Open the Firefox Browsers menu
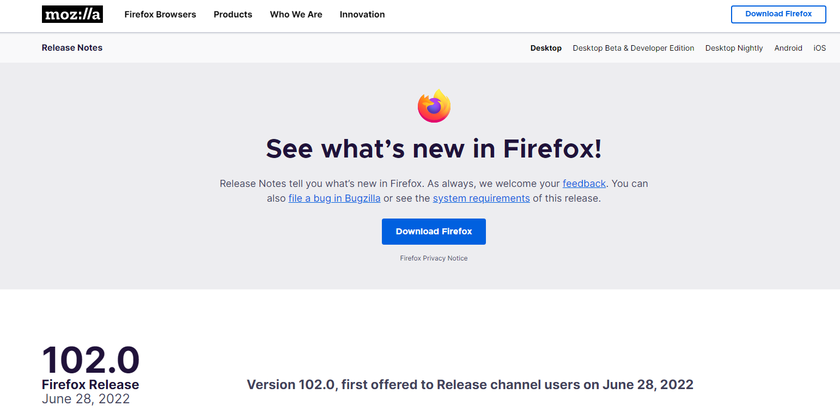Viewport: 840px width, 412px height. 160,15
